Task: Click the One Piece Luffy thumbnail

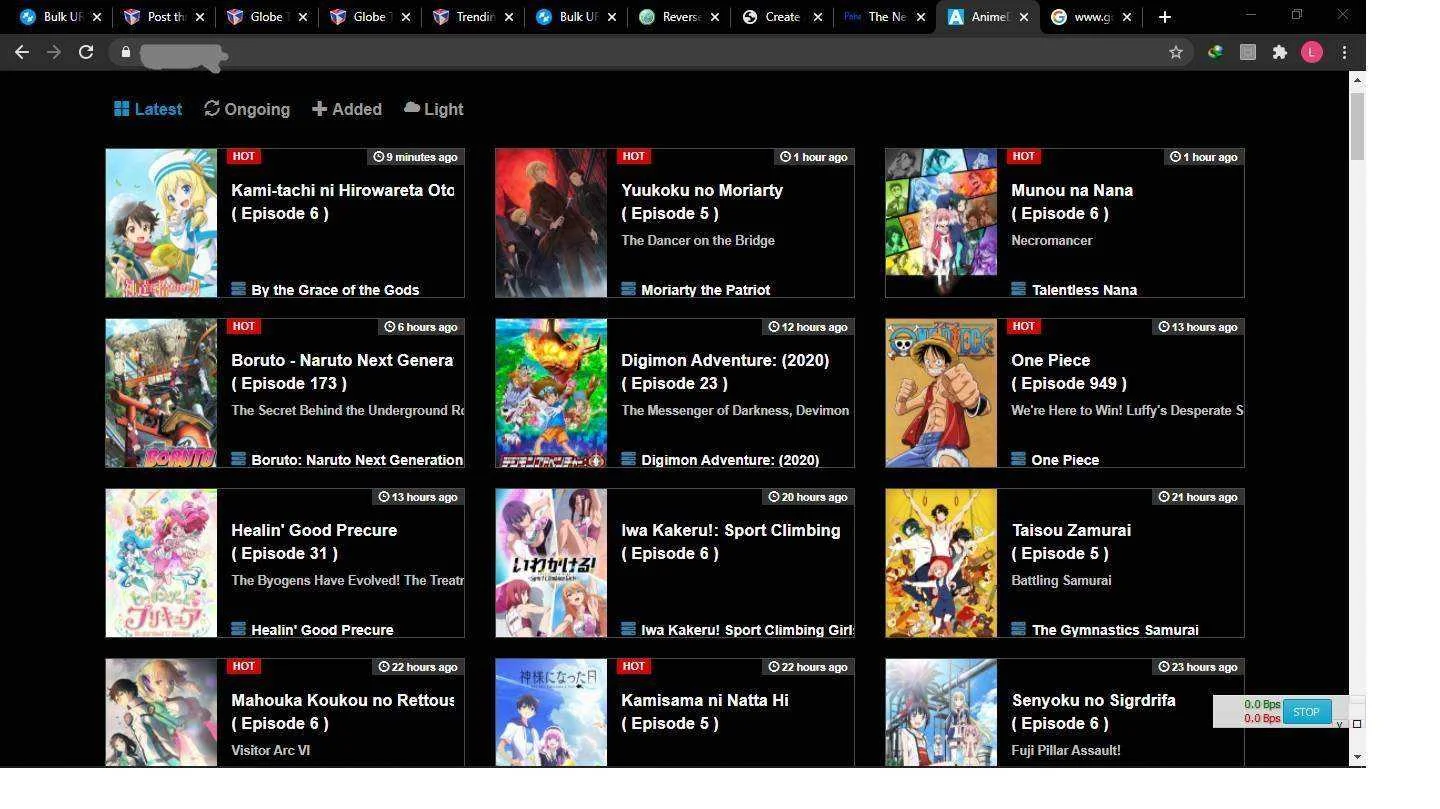Action: pyautogui.click(x=941, y=393)
